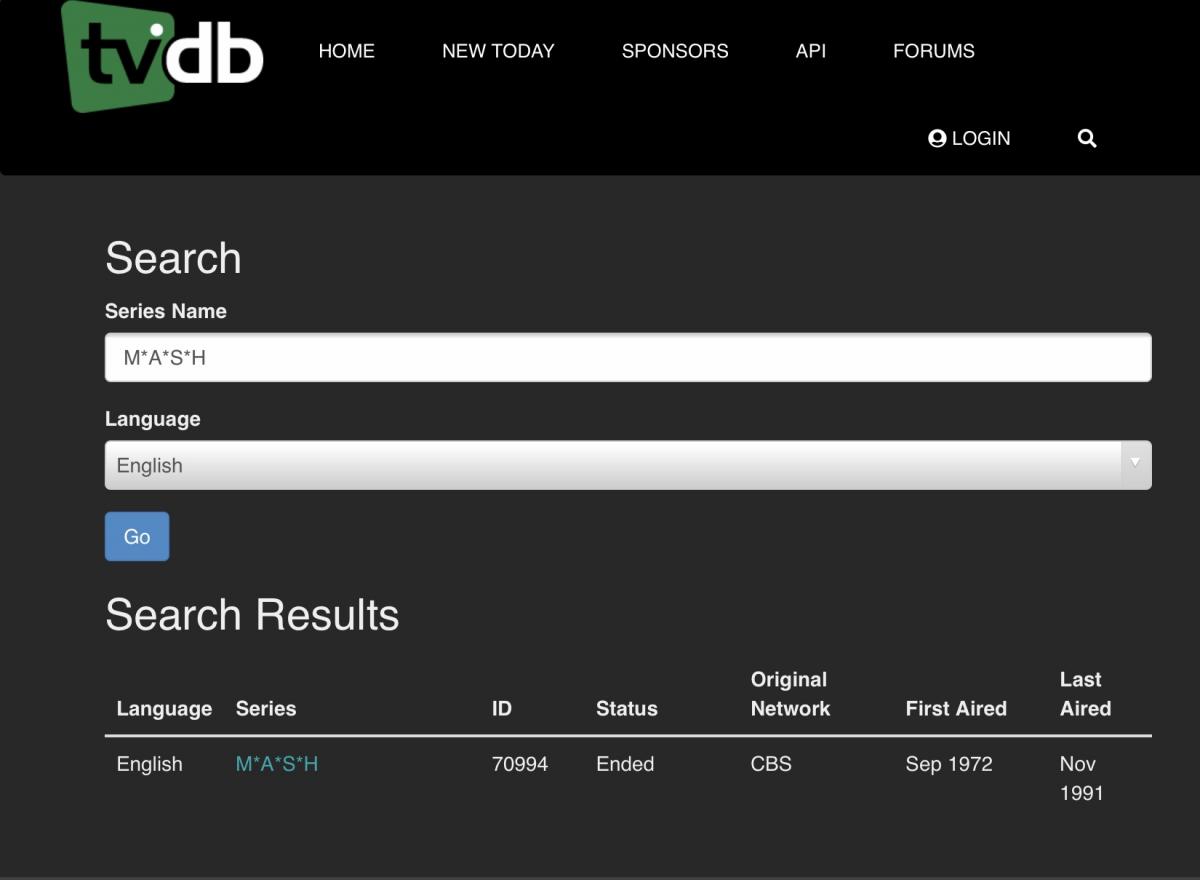Screen dimensions: 1200x880
Task: Click the Ended status cell
Action: (625, 764)
